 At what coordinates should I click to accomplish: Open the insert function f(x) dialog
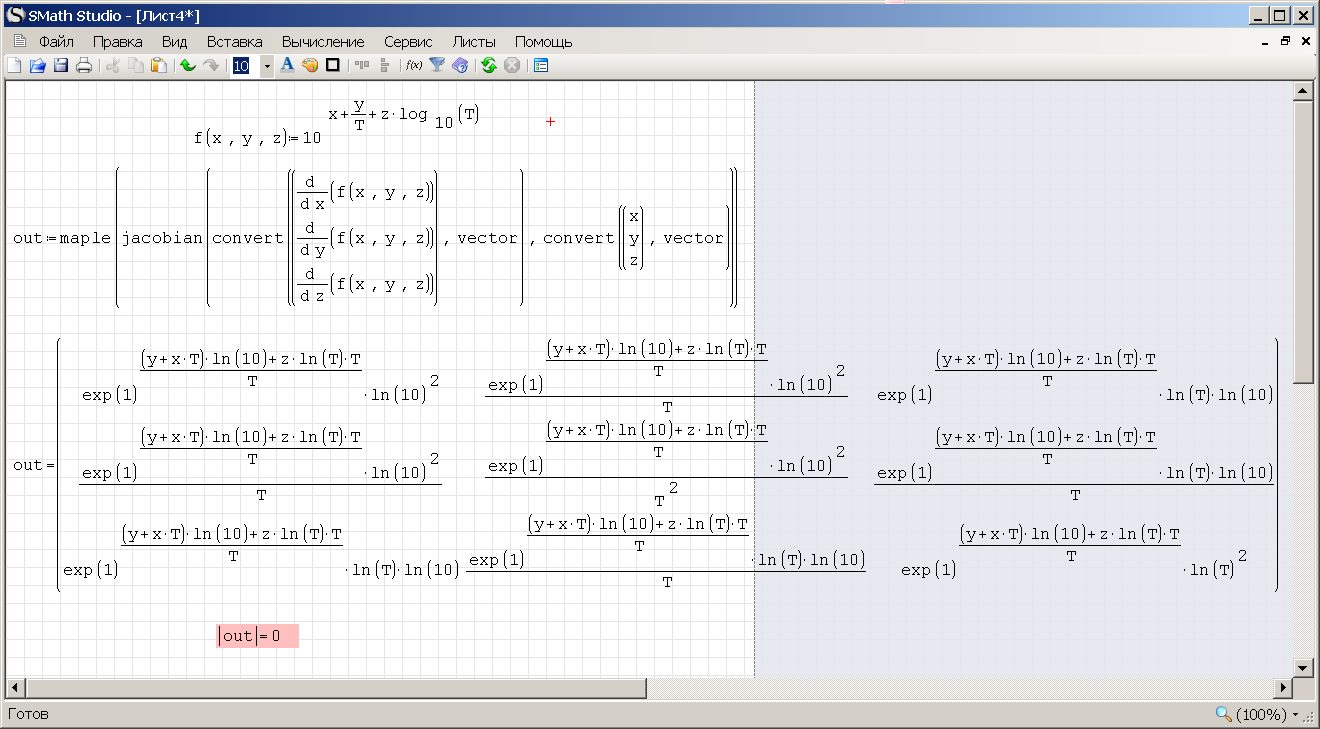(x=413, y=66)
